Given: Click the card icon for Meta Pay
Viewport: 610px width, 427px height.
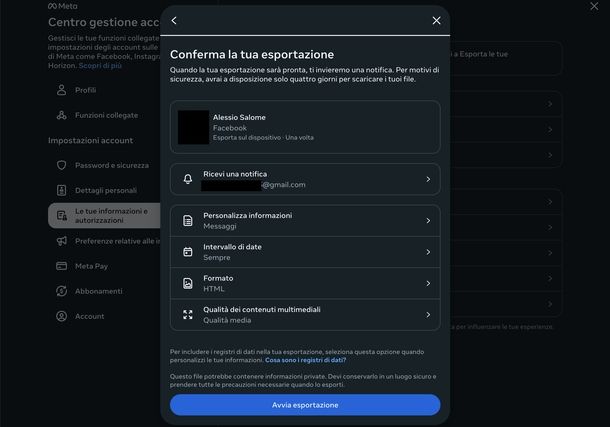Looking at the screenshot, I should (61, 266).
